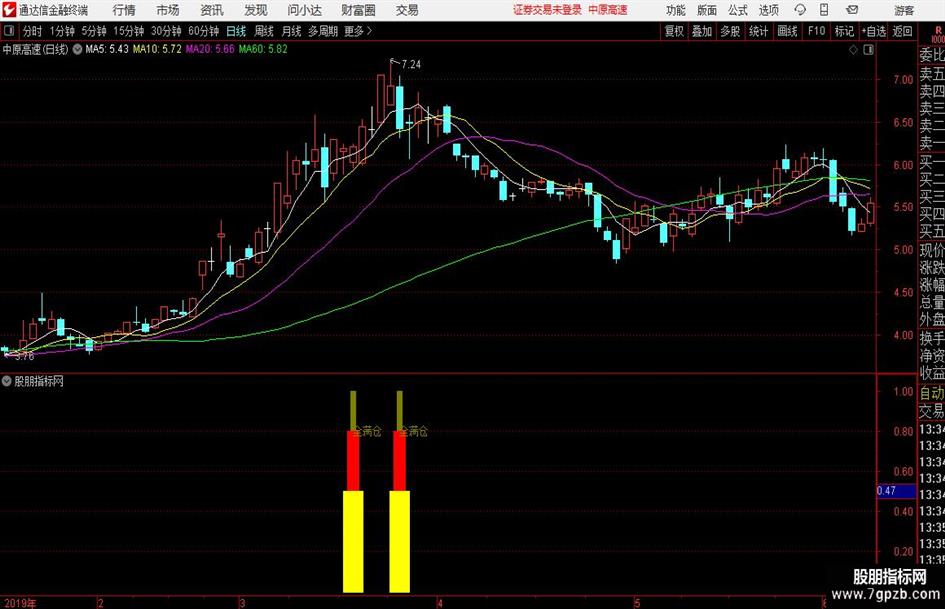Open the 选项 menu
Screen dimensions: 945x609
[768, 10]
